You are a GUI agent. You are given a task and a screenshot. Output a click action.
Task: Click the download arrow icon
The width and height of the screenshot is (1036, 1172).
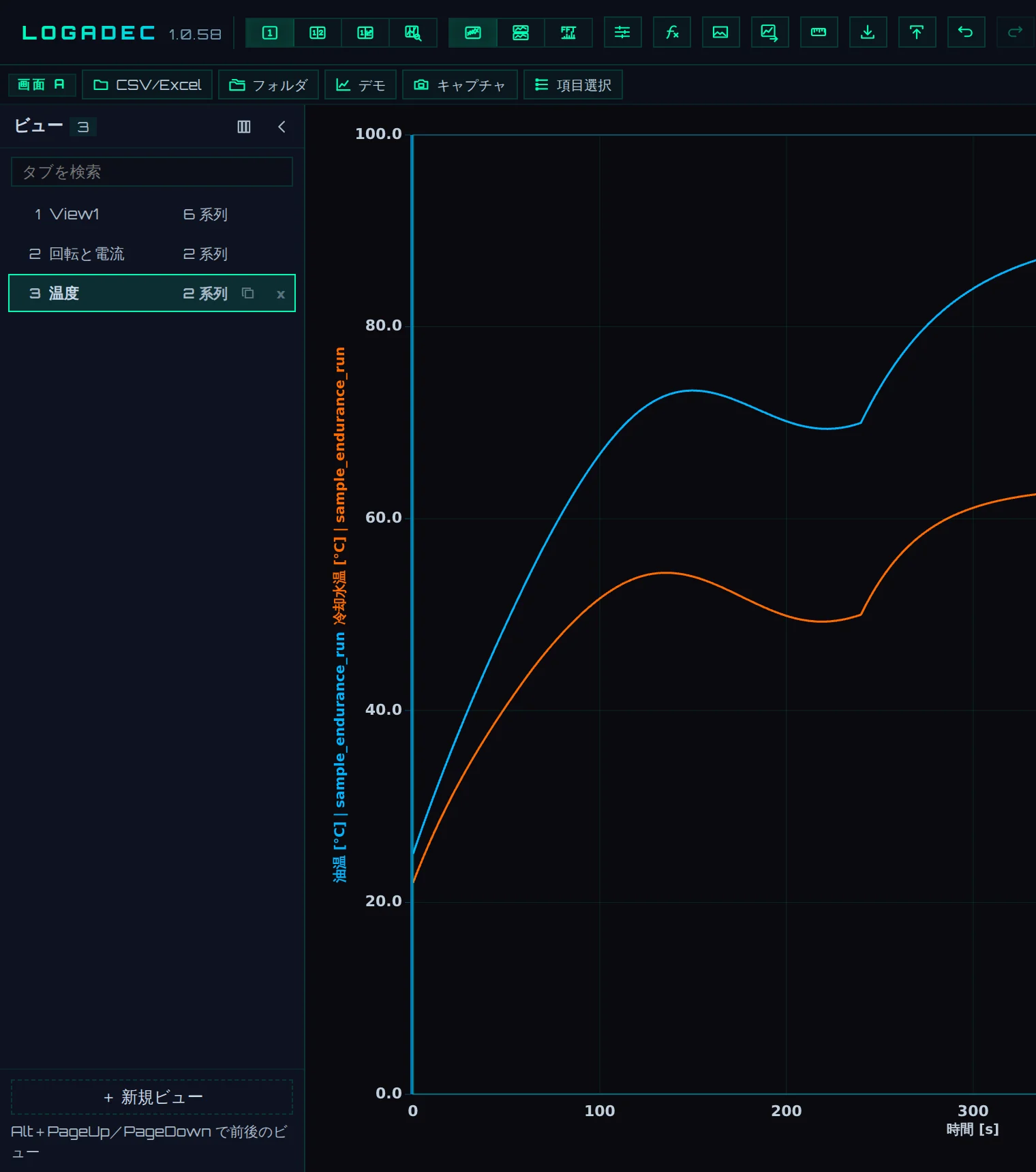(868, 33)
